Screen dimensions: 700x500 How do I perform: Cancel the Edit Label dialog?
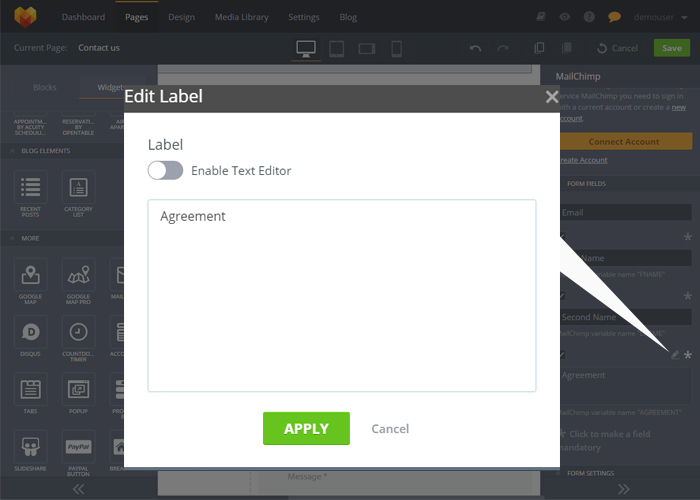point(390,429)
